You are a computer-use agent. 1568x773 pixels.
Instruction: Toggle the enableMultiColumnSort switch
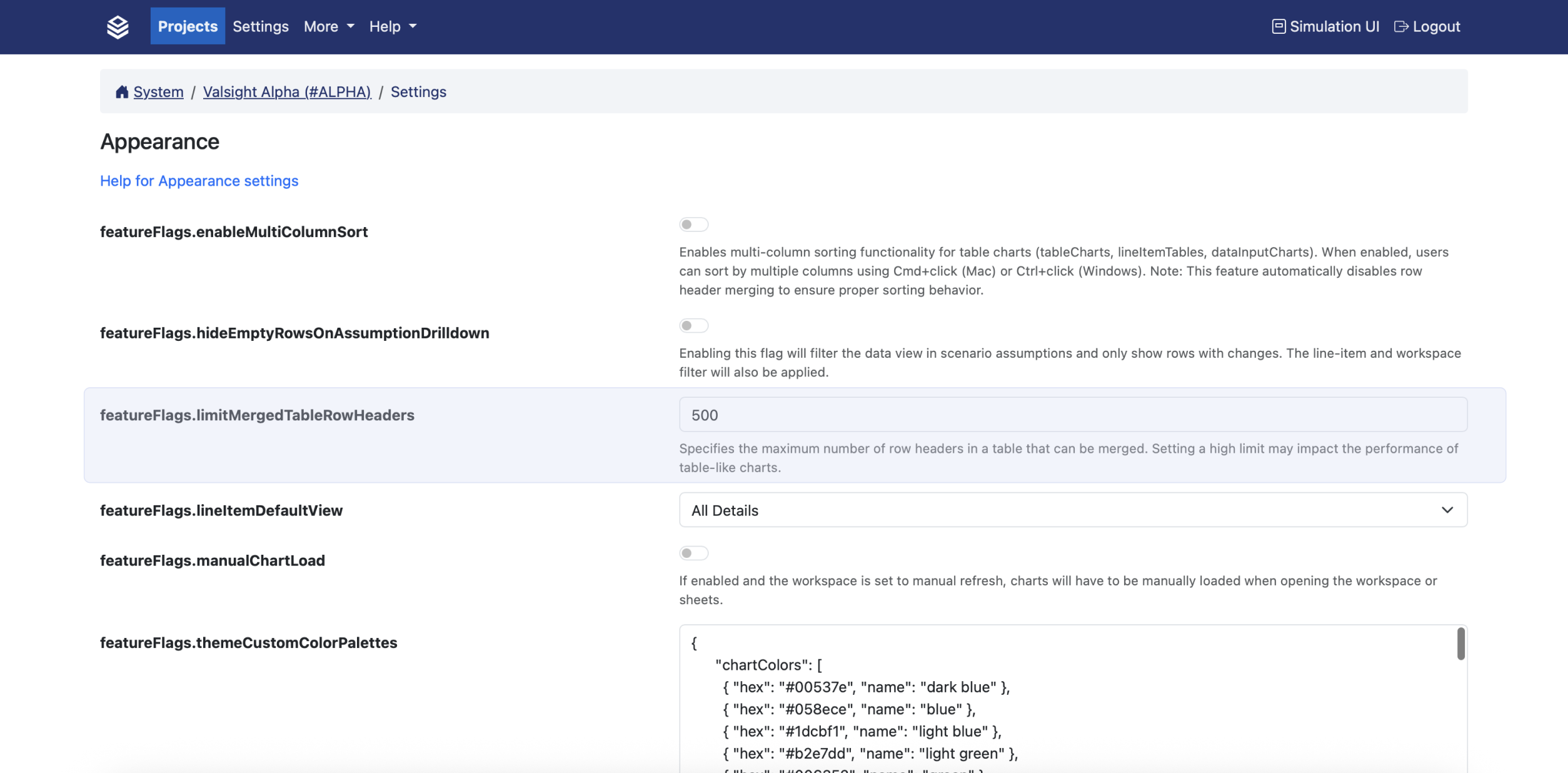(x=693, y=225)
